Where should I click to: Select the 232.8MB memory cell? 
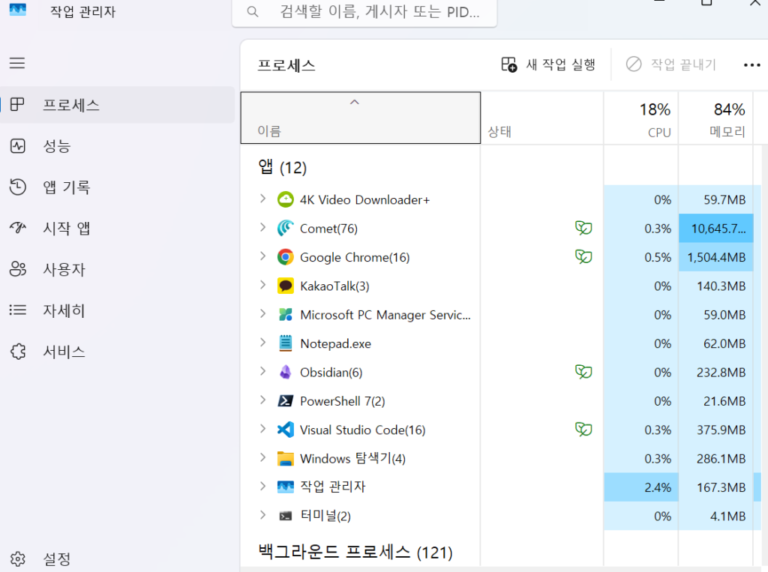pyautogui.click(x=716, y=373)
